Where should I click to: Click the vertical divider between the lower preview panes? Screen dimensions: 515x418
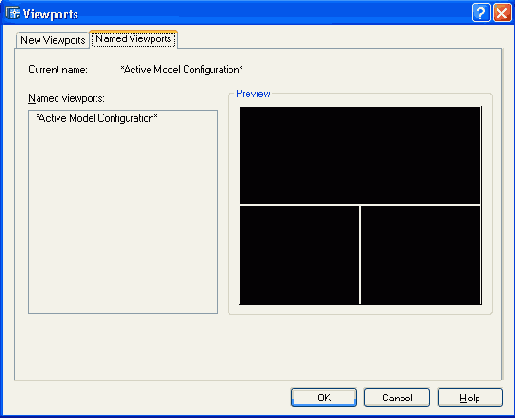tap(360, 255)
